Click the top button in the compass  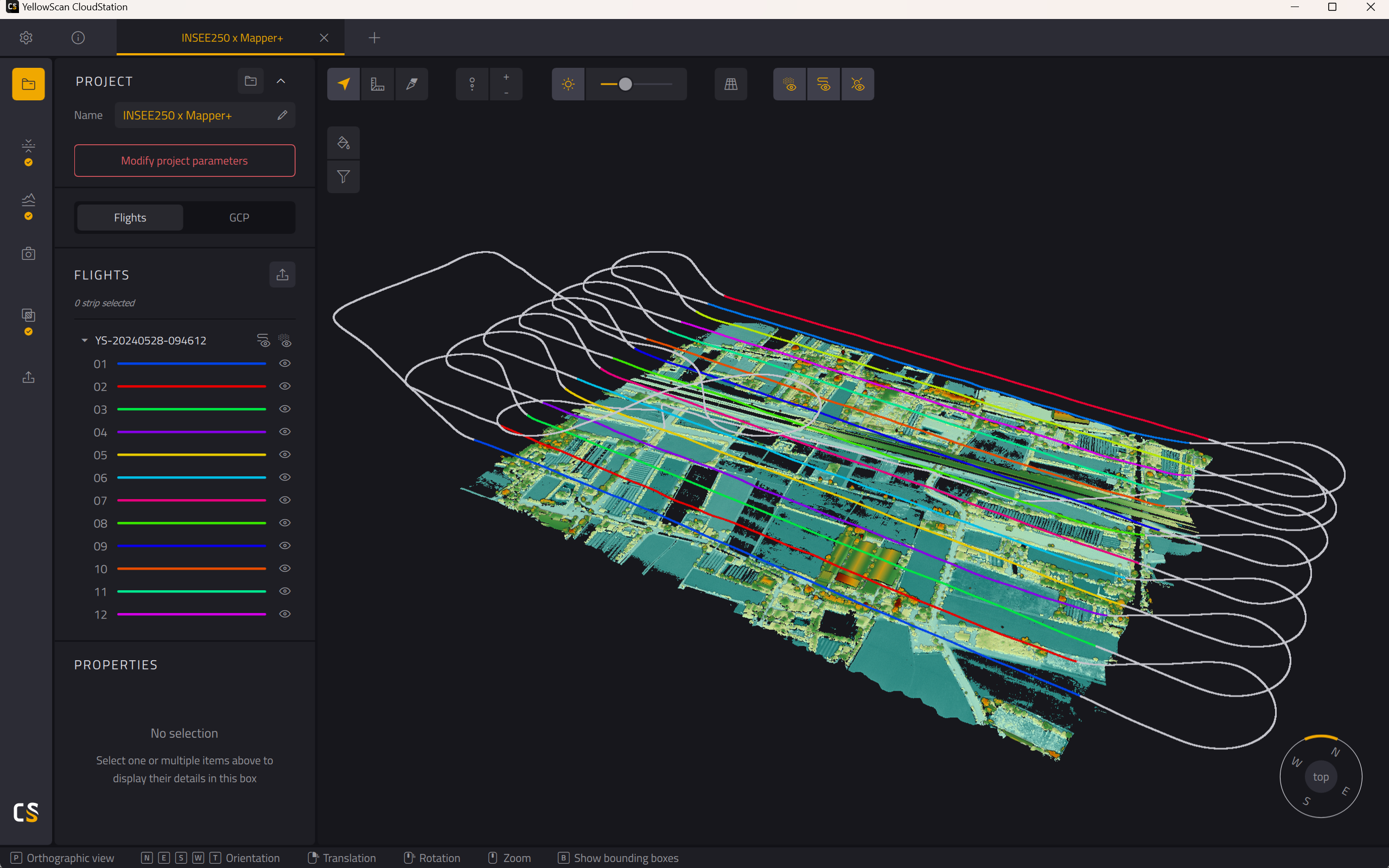1321,777
